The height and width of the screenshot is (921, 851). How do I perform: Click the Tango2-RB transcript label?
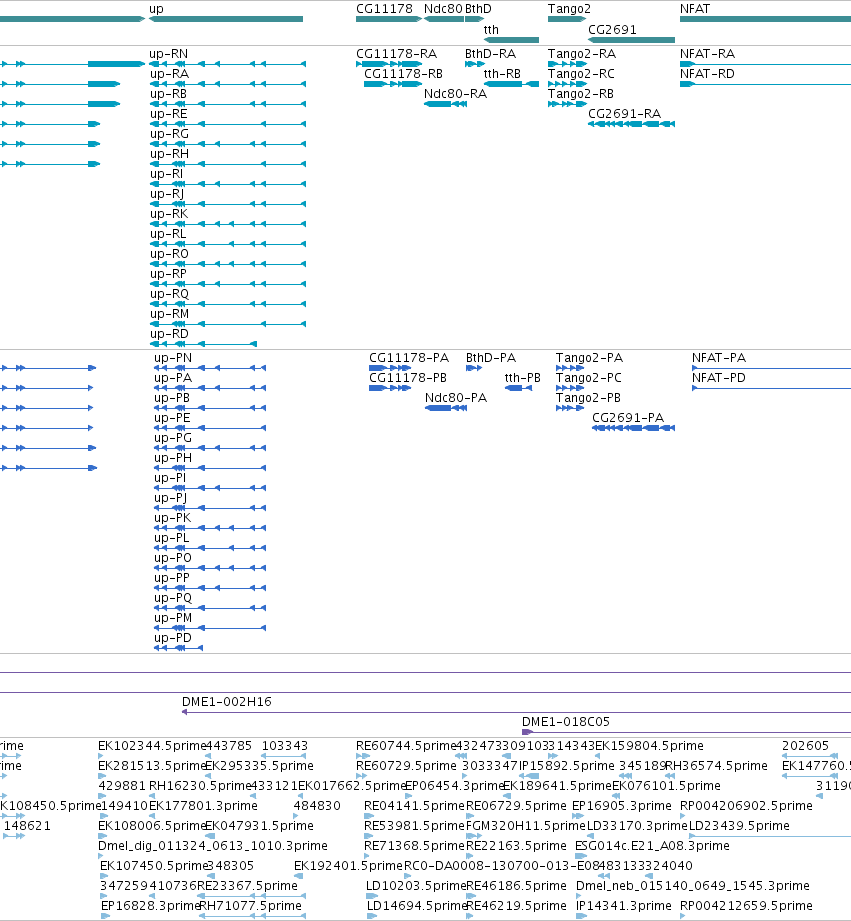tap(581, 93)
